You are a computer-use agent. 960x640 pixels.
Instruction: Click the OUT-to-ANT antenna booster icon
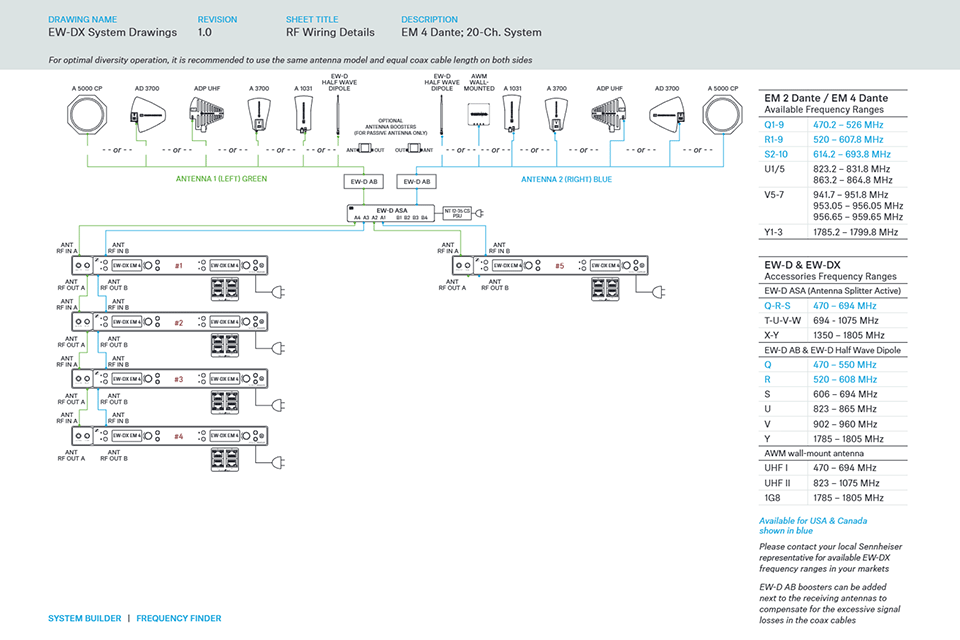(x=414, y=149)
